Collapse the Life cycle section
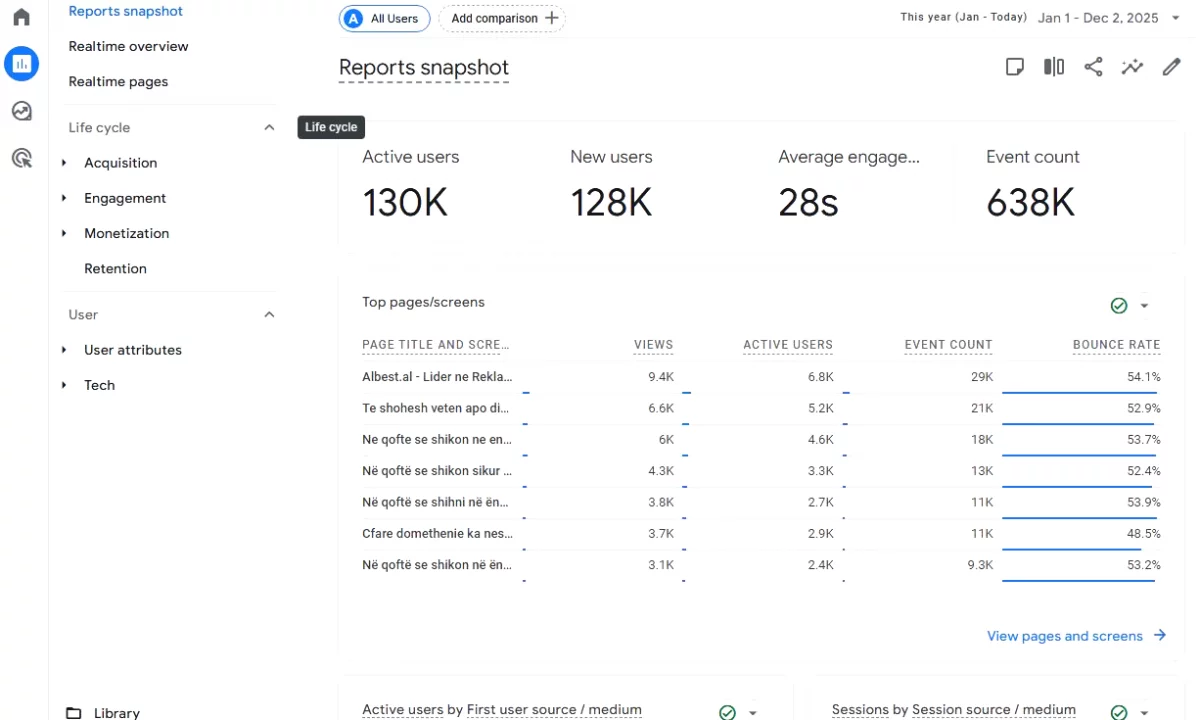 coord(269,128)
